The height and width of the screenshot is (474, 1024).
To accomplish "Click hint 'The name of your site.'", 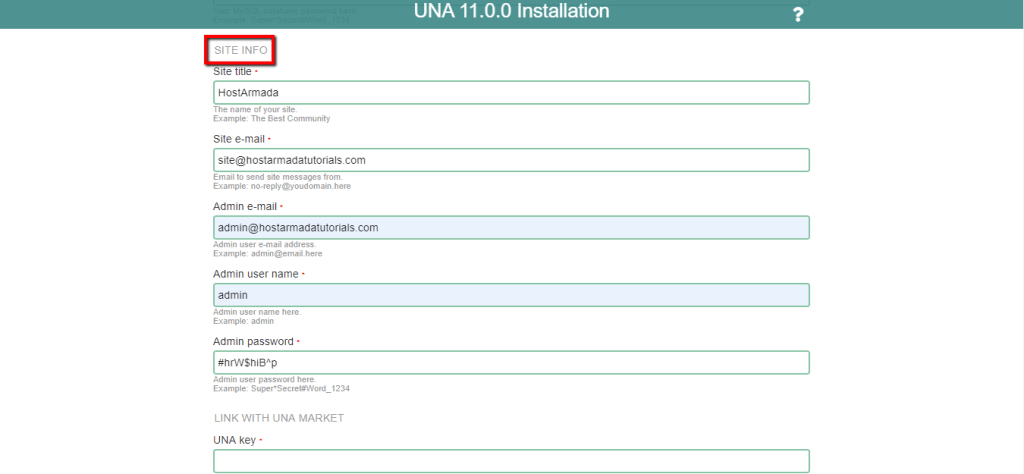I will pyautogui.click(x=255, y=110).
